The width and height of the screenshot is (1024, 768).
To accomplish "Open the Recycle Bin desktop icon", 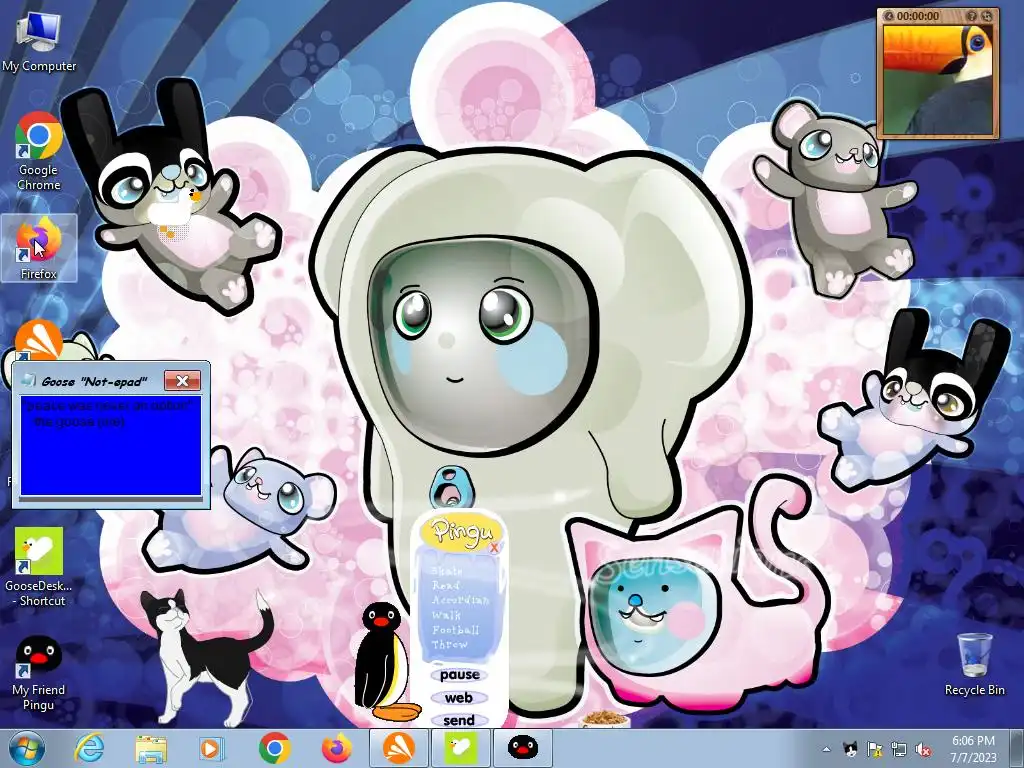I will pyautogui.click(x=974, y=664).
